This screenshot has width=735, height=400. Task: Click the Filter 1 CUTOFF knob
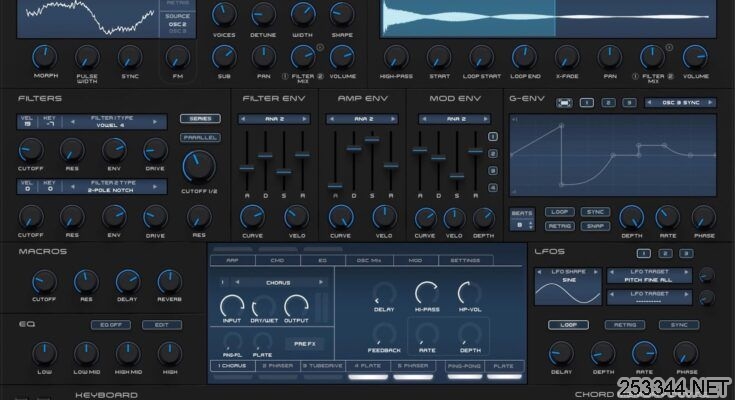30,151
